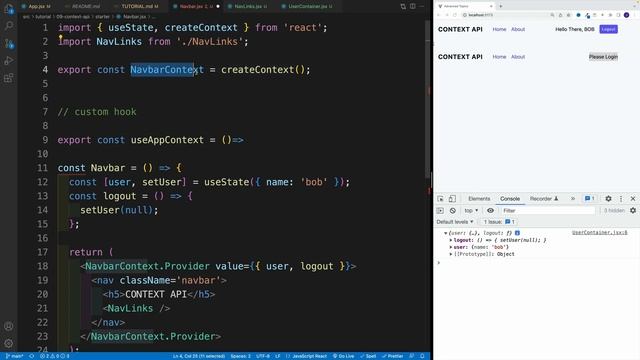Image resolution: width=640 pixels, height=360 pixels.
Task: Expand the user property in console
Action: (451, 247)
